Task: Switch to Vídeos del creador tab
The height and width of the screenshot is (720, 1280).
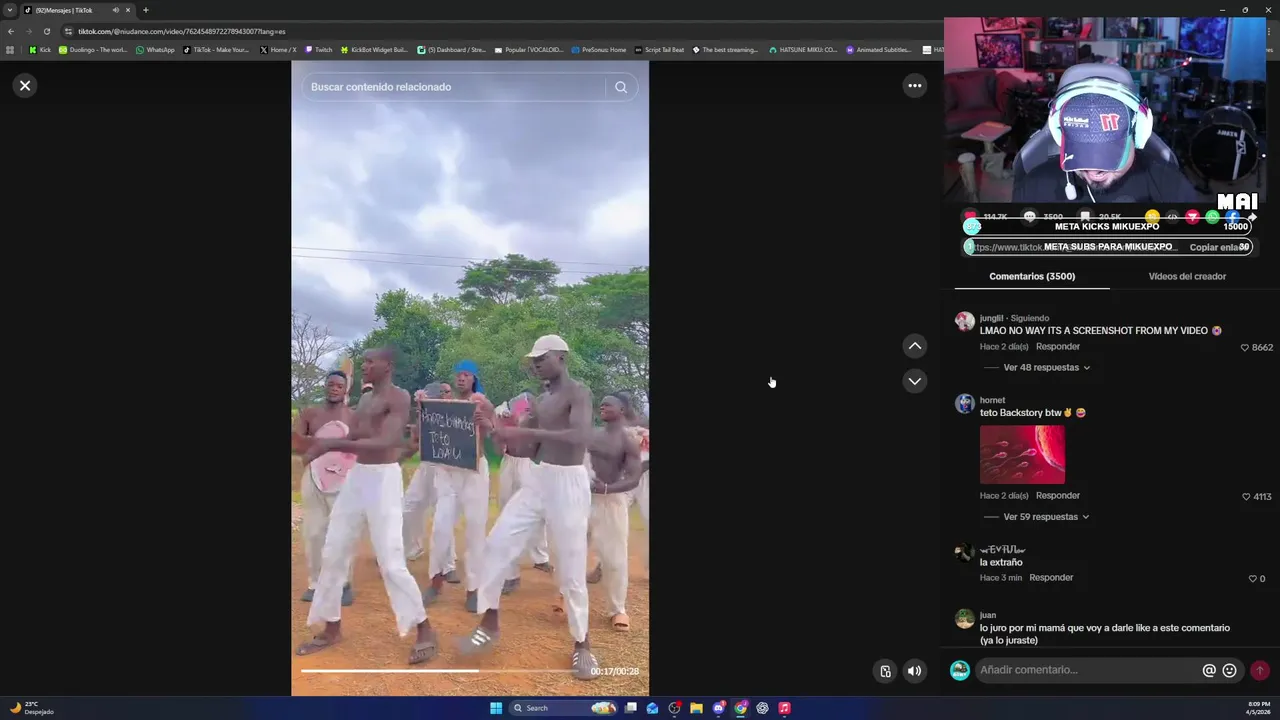Action: coord(1187,276)
